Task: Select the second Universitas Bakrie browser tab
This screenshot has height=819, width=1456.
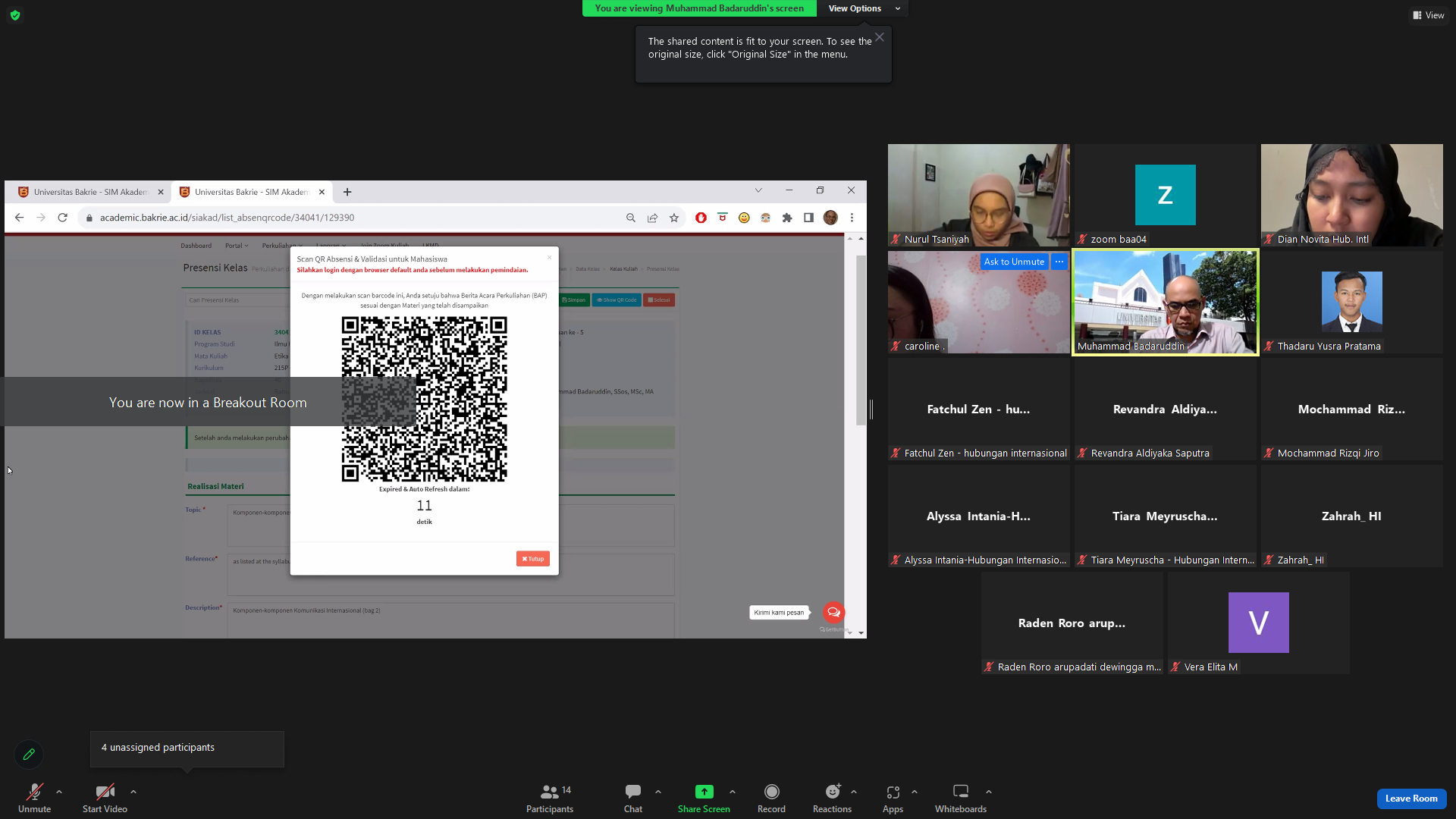Action: [x=250, y=193]
